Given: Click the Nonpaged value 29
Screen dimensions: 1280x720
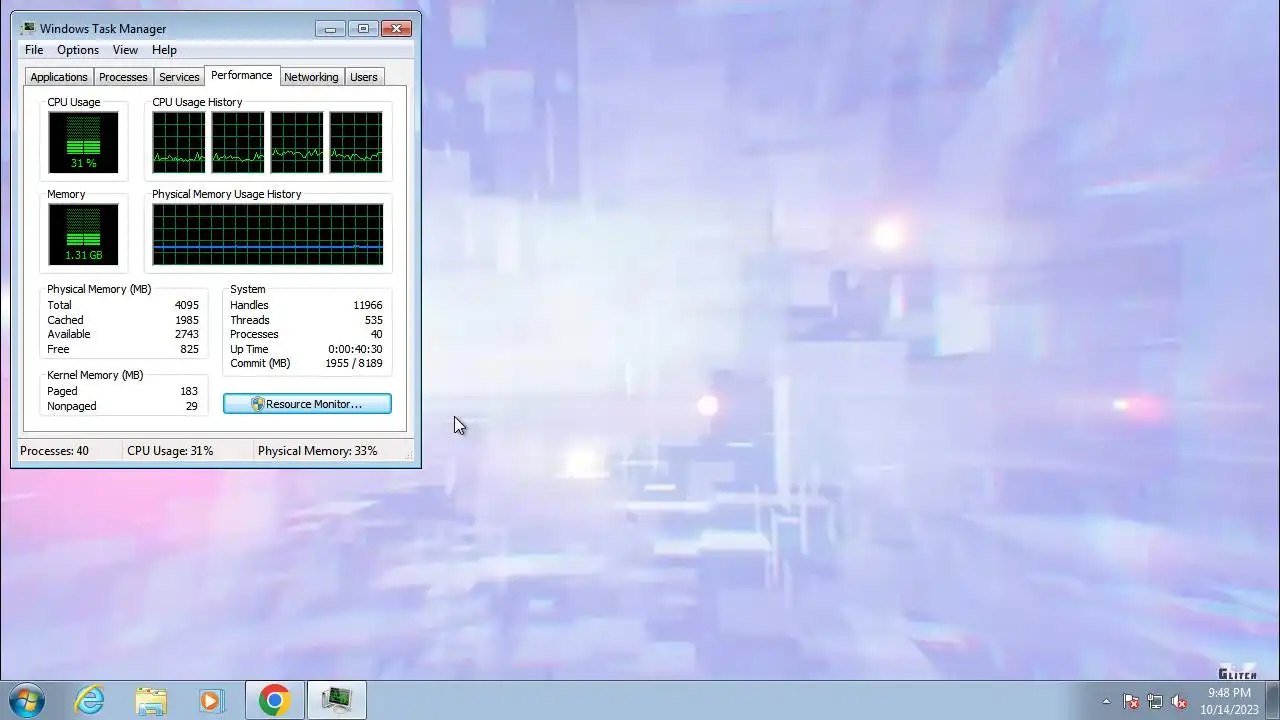Looking at the screenshot, I should 191,406.
